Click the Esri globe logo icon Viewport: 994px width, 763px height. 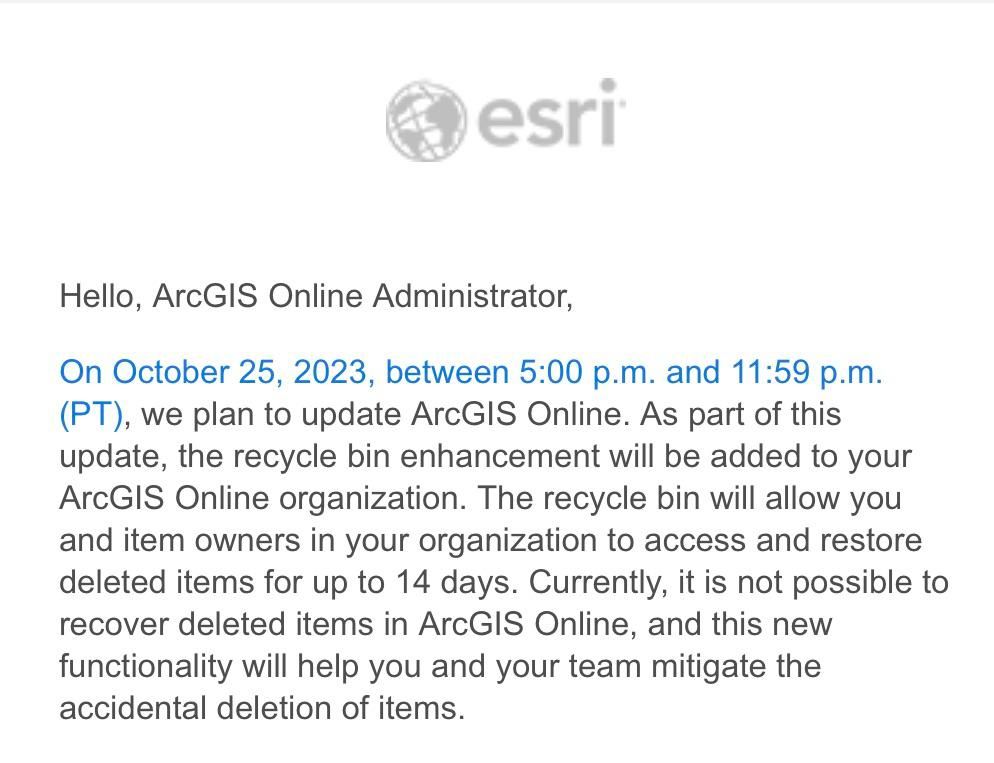pos(425,120)
